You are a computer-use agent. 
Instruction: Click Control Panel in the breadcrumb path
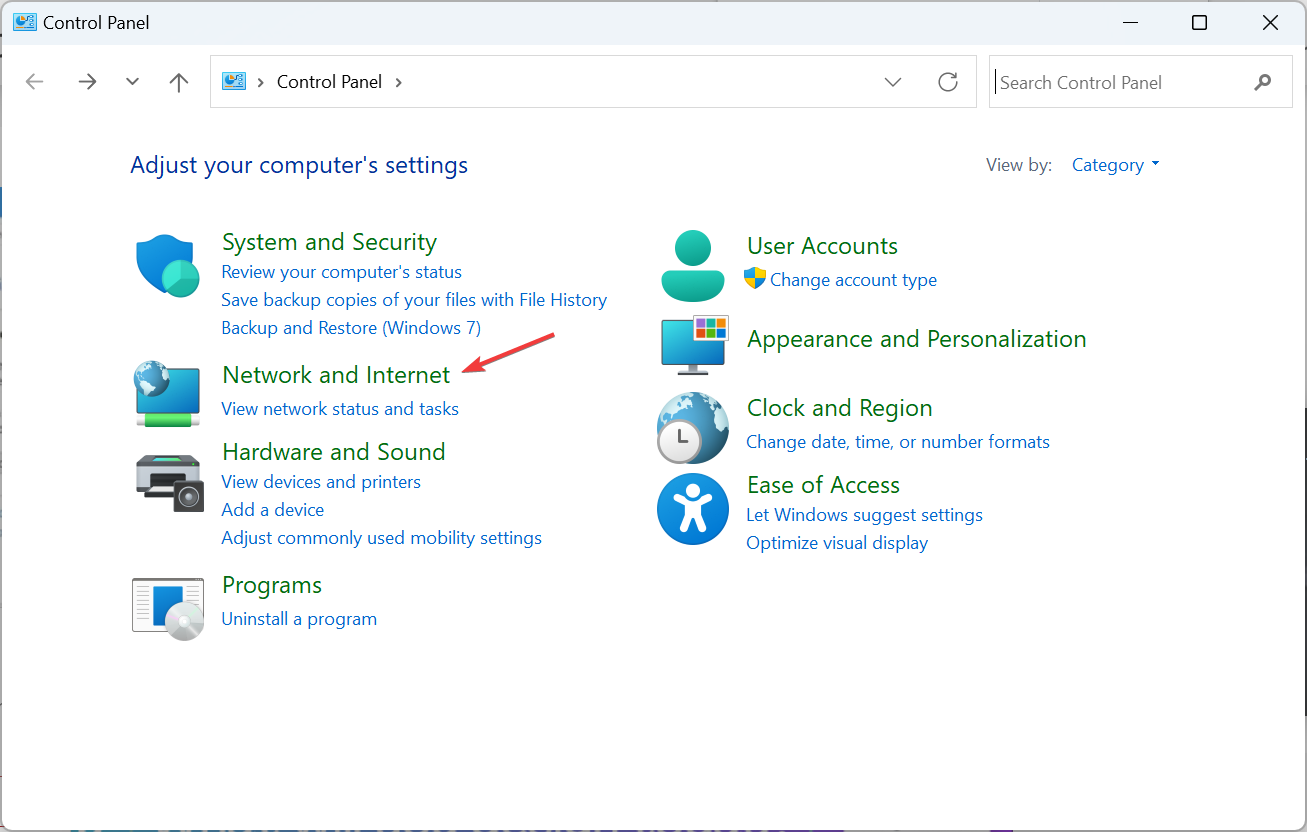[329, 81]
